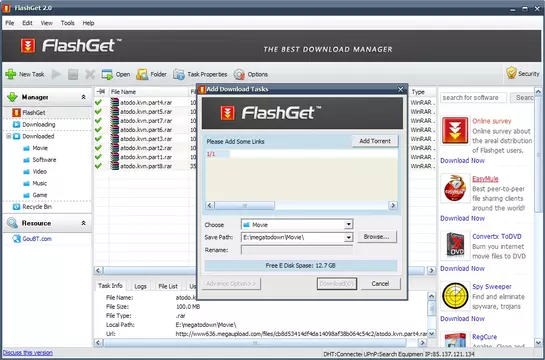Viewport: 545px width, 360px height.
Task: Open the Recycle Bin category
Action: pyautogui.click(x=37, y=207)
